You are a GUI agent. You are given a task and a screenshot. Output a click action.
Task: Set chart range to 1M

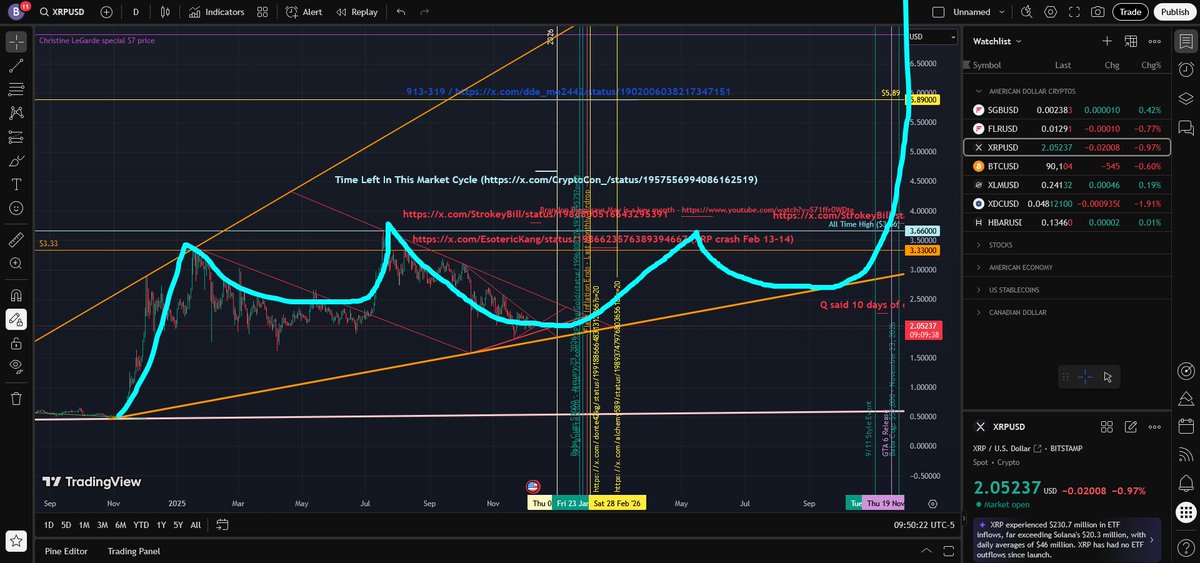tap(84, 525)
